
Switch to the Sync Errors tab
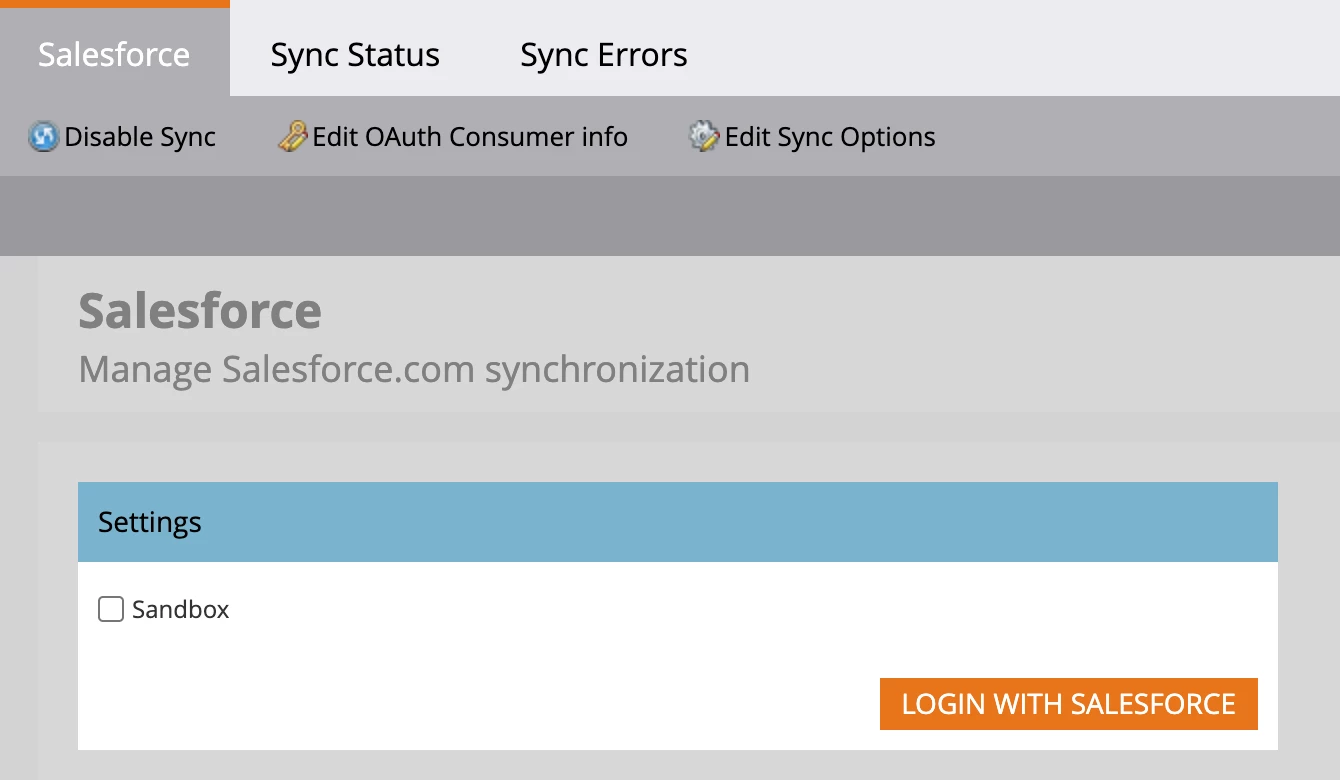(603, 54)
